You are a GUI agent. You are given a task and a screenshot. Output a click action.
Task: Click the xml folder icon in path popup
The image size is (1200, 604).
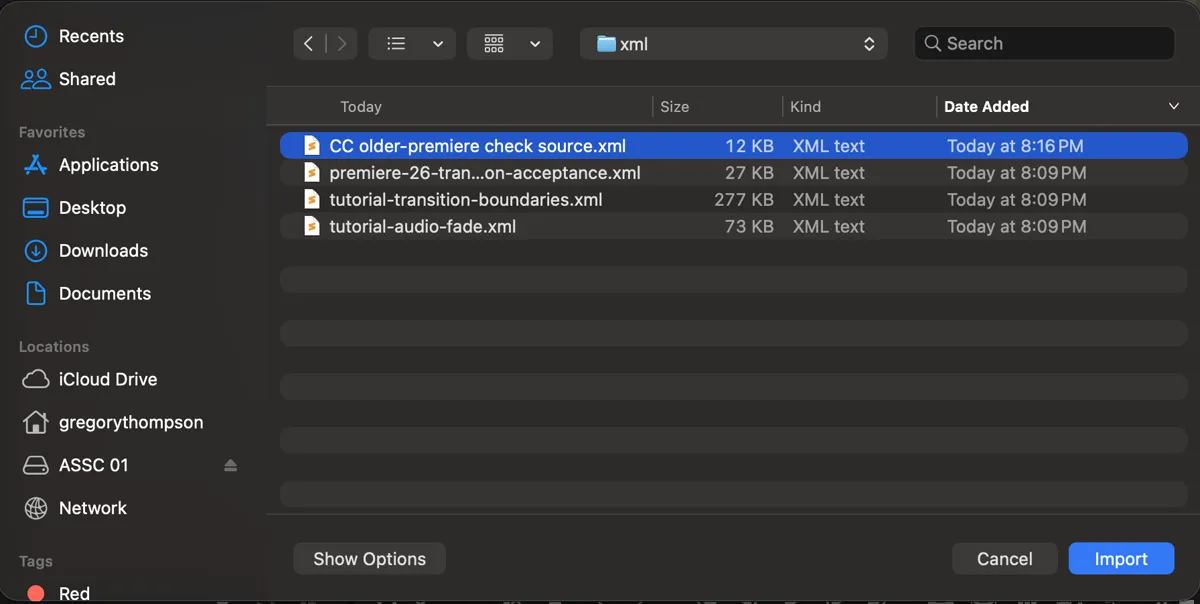point(607,43)
